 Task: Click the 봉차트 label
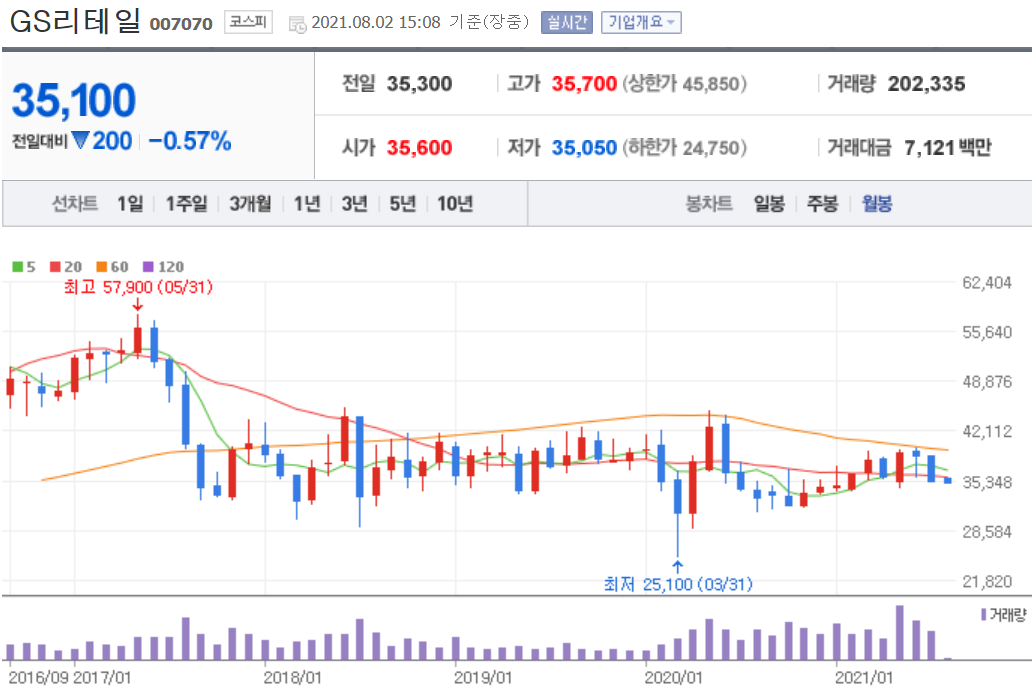click(709, 204)
